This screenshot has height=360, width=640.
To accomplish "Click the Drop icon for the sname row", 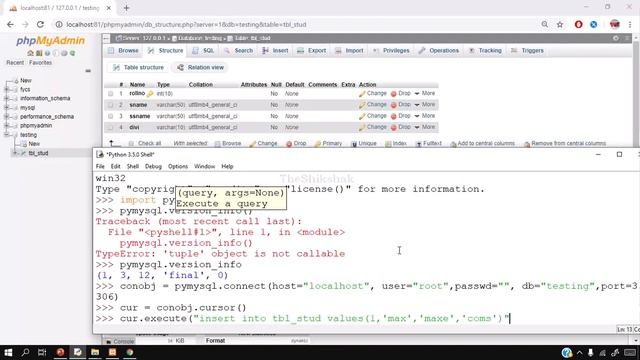I will [x=393, y=105].
